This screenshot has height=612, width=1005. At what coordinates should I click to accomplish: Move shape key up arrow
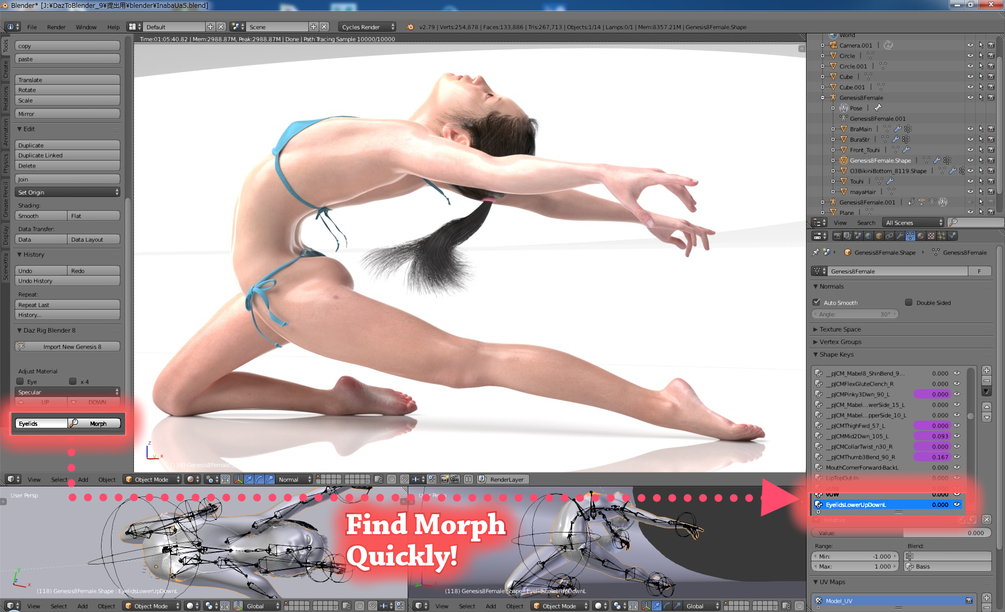point(986,406)
